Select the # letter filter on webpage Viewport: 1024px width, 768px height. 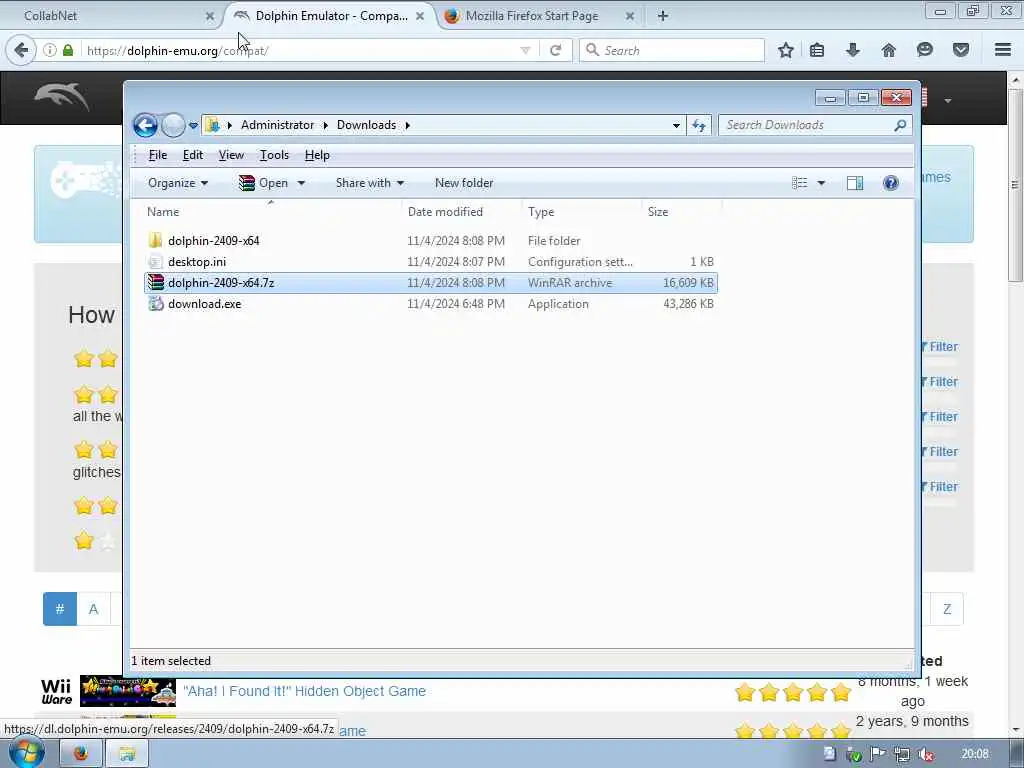tap(60, 609)
